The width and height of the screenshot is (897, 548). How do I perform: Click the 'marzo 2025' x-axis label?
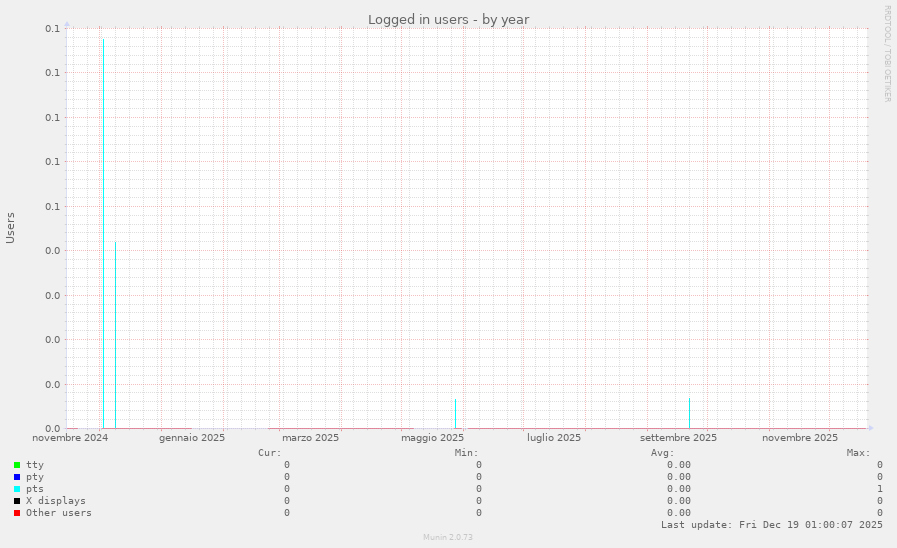pos(310,438)
